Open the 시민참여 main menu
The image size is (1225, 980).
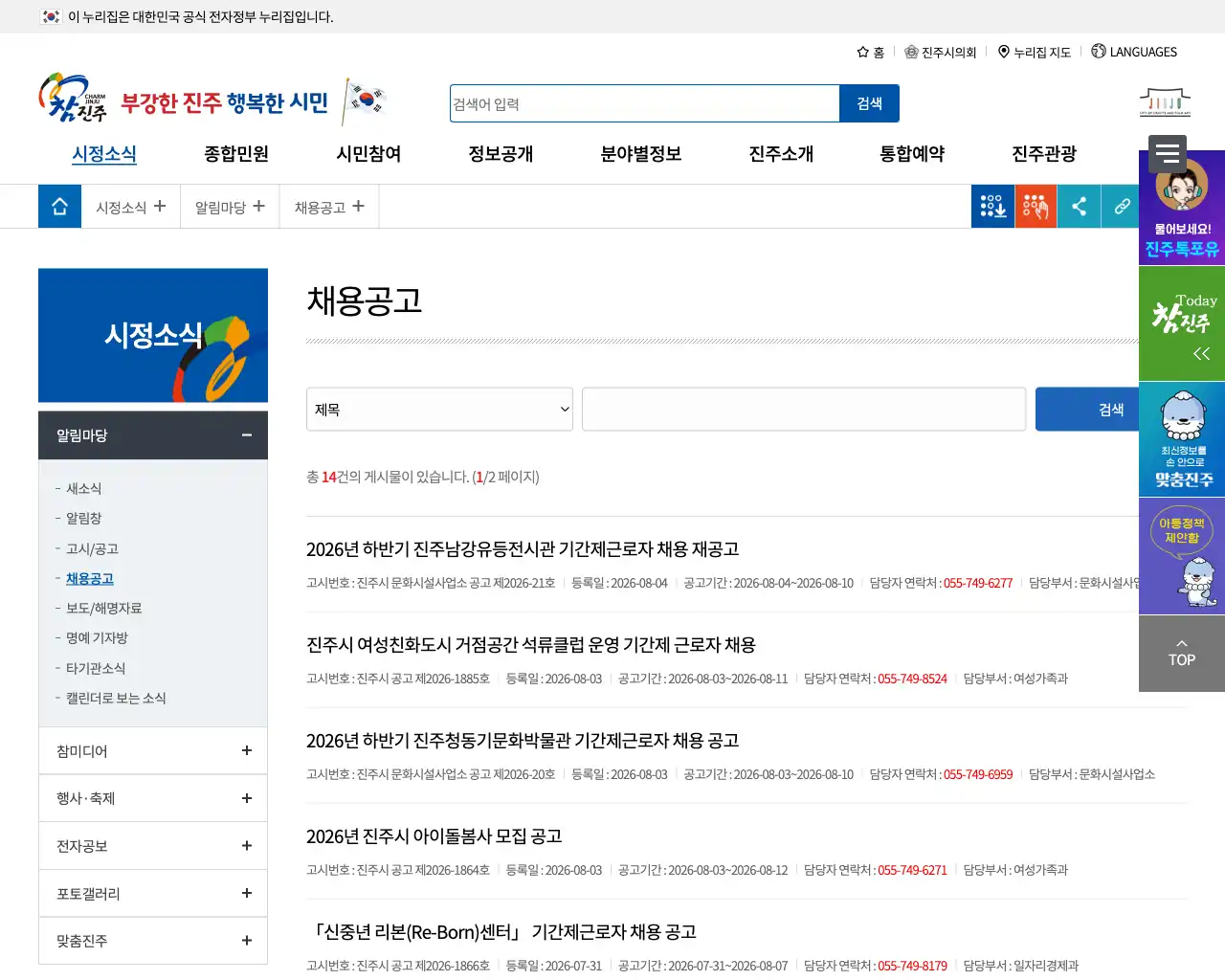[368, 154]
